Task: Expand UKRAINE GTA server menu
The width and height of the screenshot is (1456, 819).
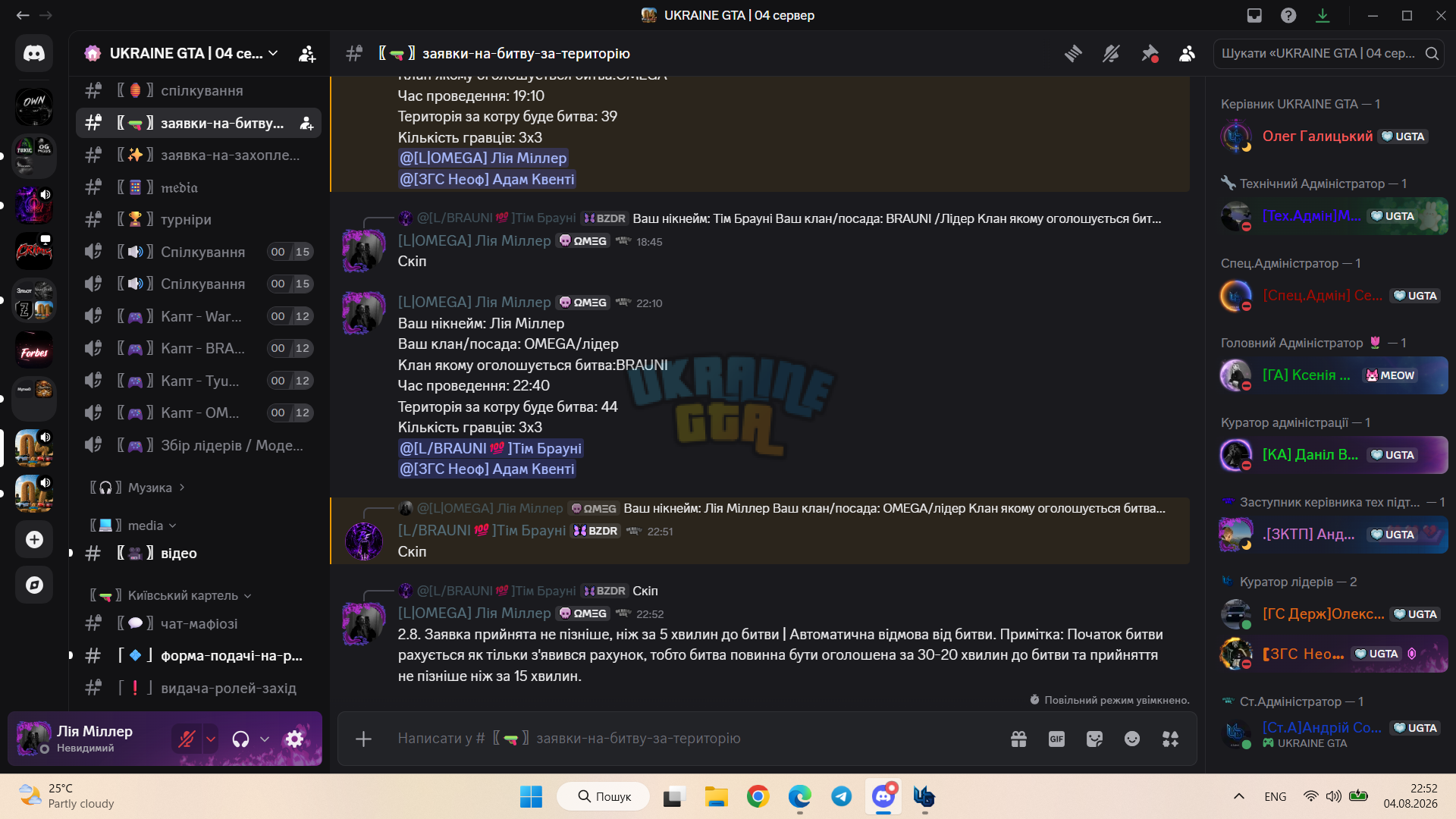Action: pos(182,53)
